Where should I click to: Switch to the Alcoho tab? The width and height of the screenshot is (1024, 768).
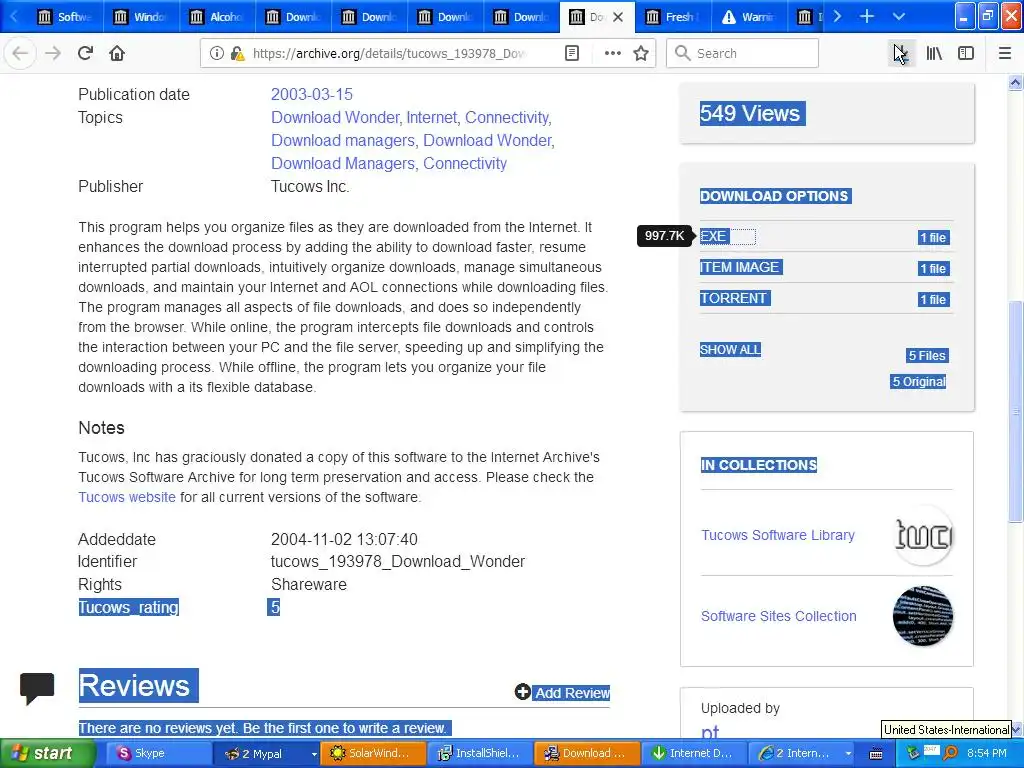[217, 17]
